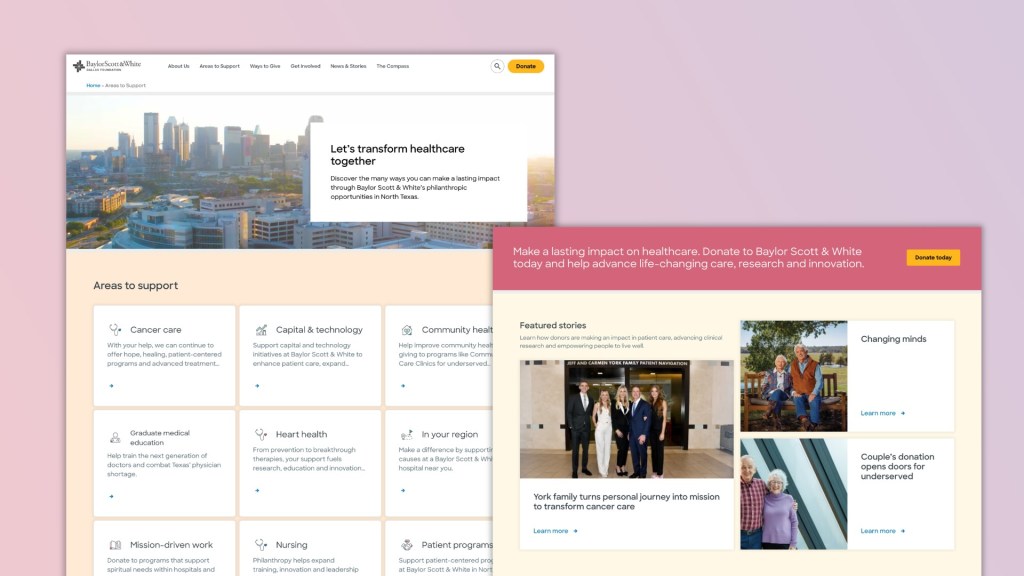
Task: Open the Couple's donation story photo
Action: tap(793, 493)
